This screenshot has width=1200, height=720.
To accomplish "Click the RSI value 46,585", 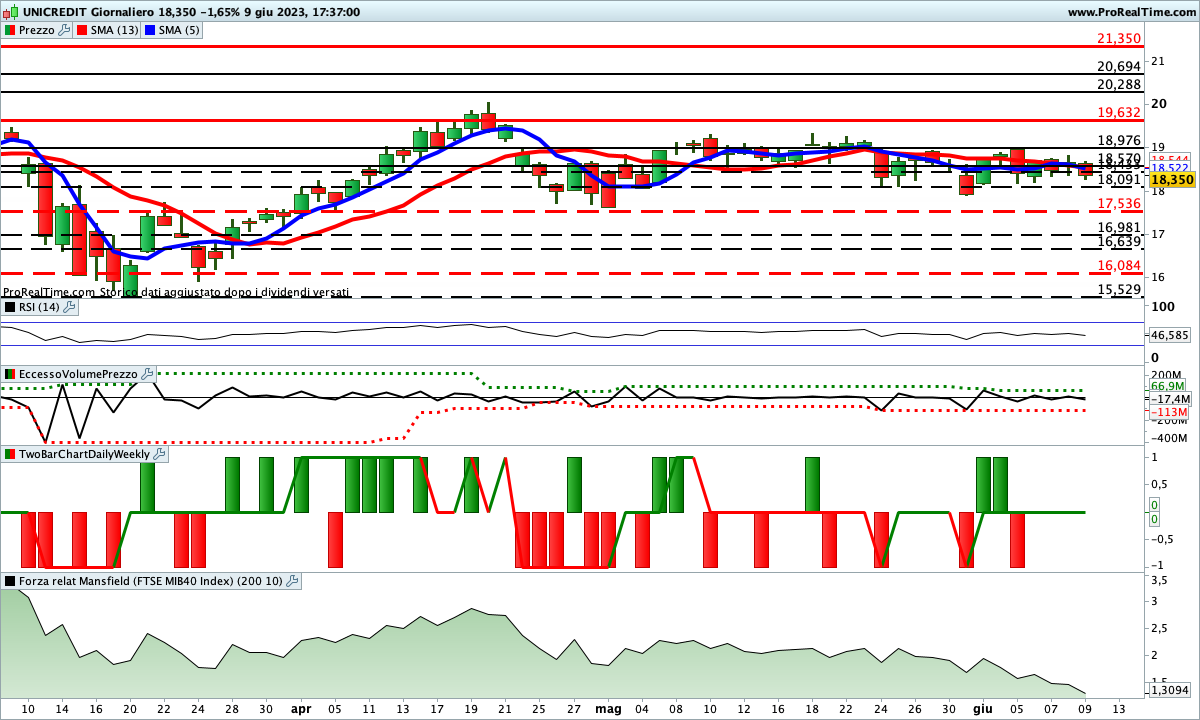I will click(x=1170, y=336).
